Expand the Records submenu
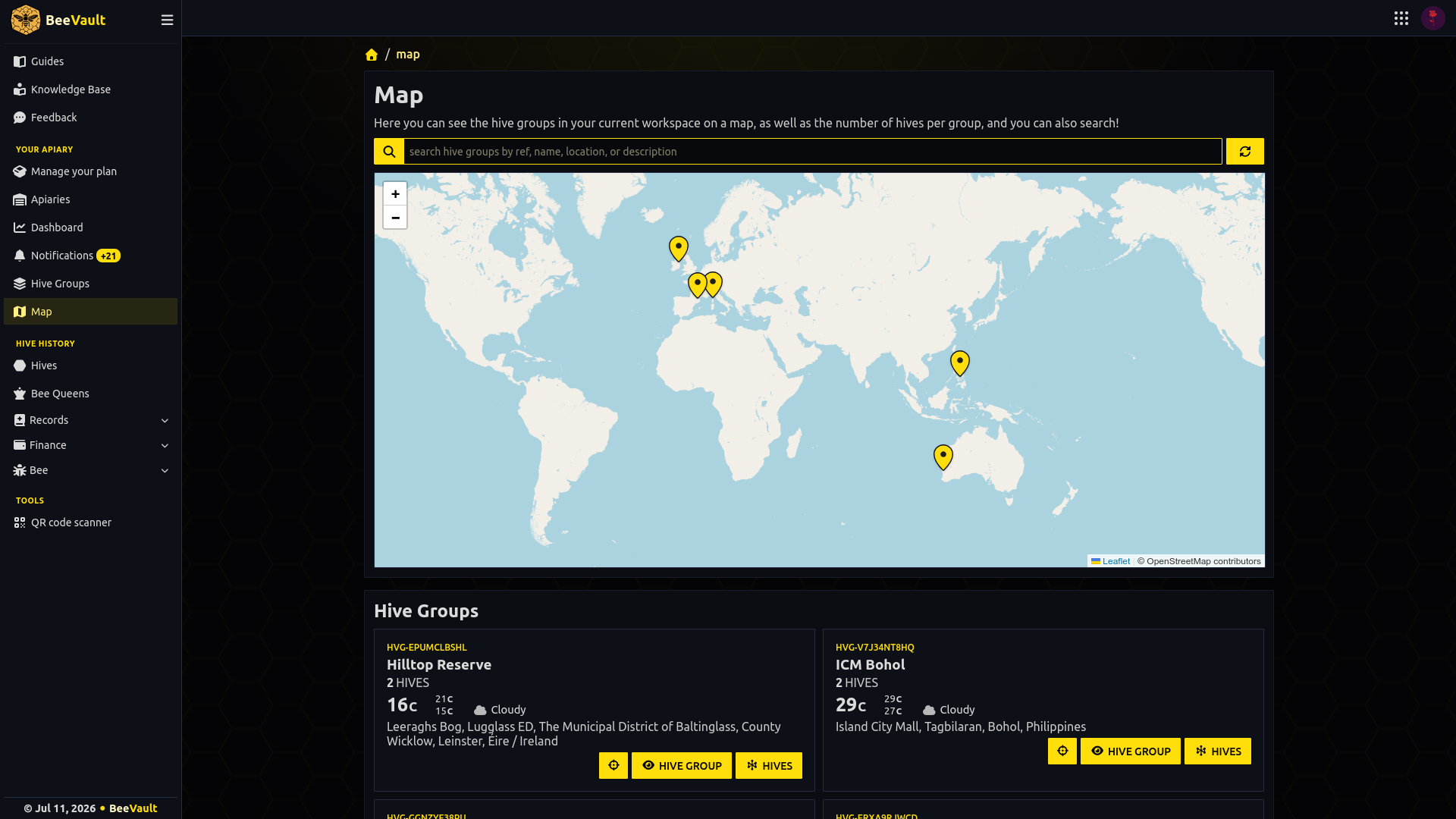Screen dimensions: 1456x819 (x=90, y=420)
